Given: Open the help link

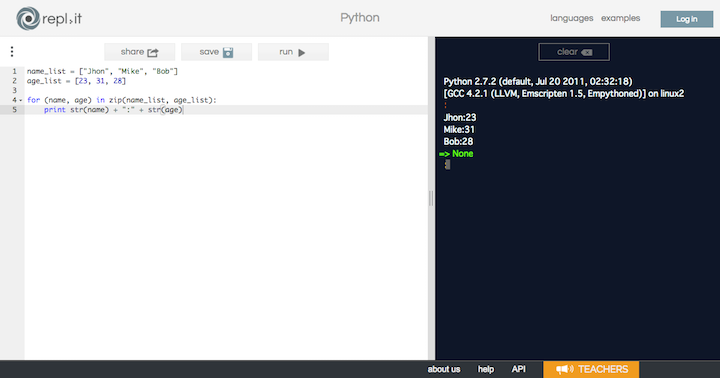Looking at the screenshot, I should coord(486,369).
